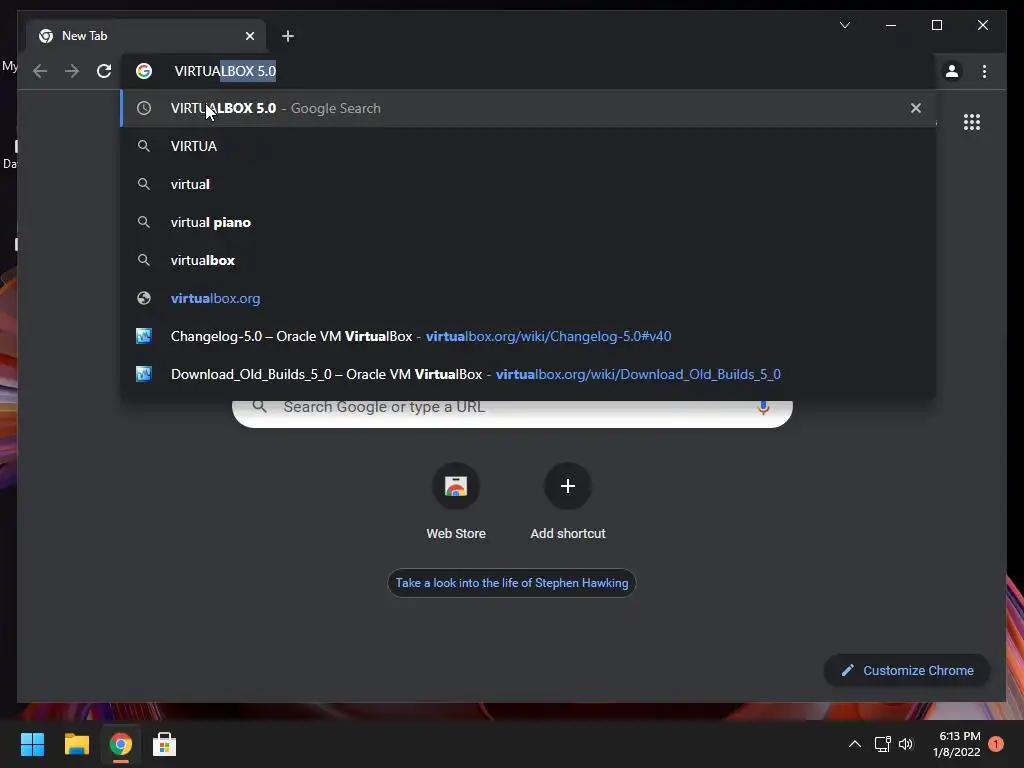Reload the page with refresh icon
Screen dimensions: 1024x768
tap(104, 71)
